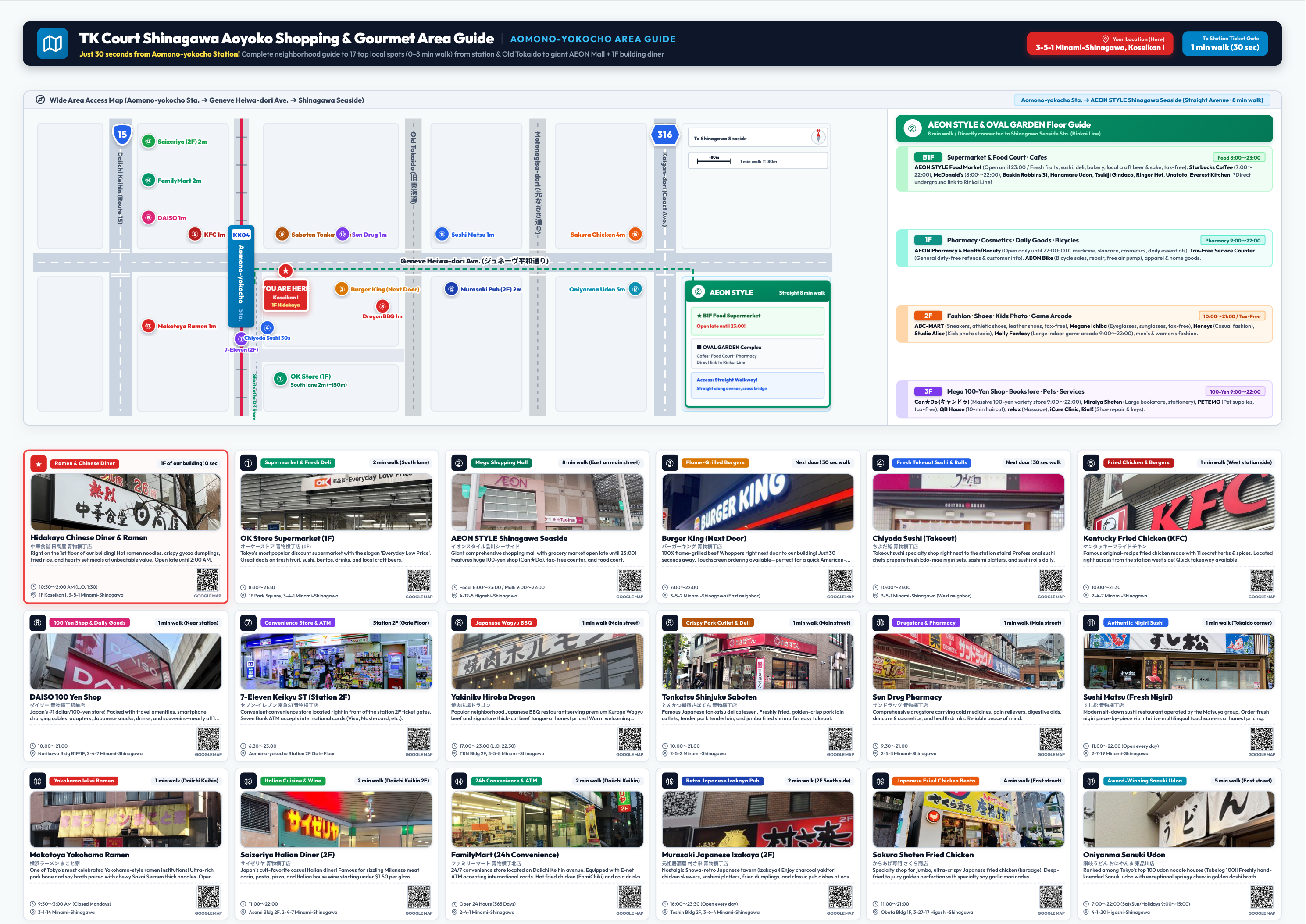Screen dimensions: 1306x924
Task: Select the 2F Fashion Shoes floor panel
Action: point(1084,324)
